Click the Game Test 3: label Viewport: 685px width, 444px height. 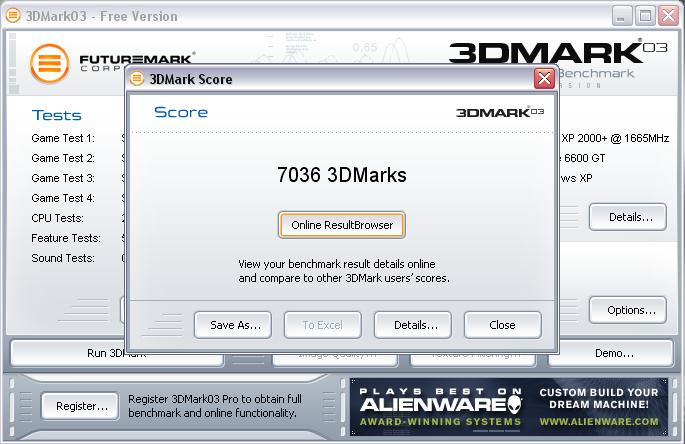point(63,178)
